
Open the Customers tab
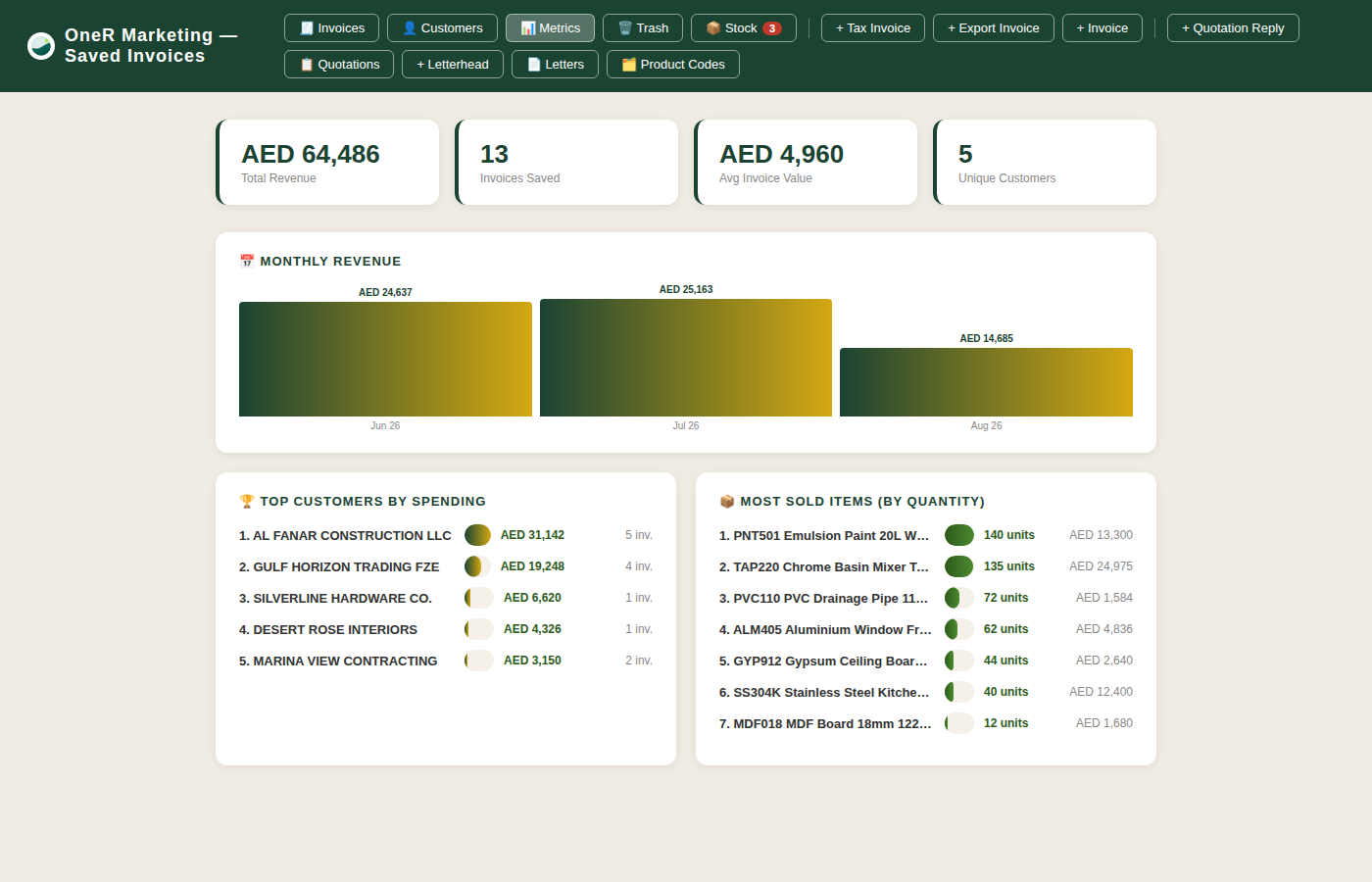point(442,28)
